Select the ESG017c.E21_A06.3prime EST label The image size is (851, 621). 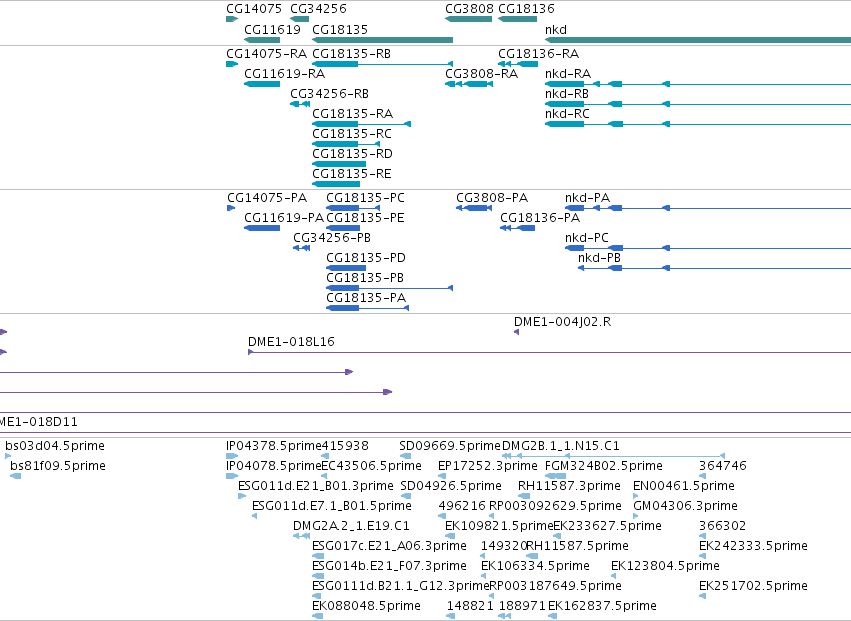click(x=389, y=546)
